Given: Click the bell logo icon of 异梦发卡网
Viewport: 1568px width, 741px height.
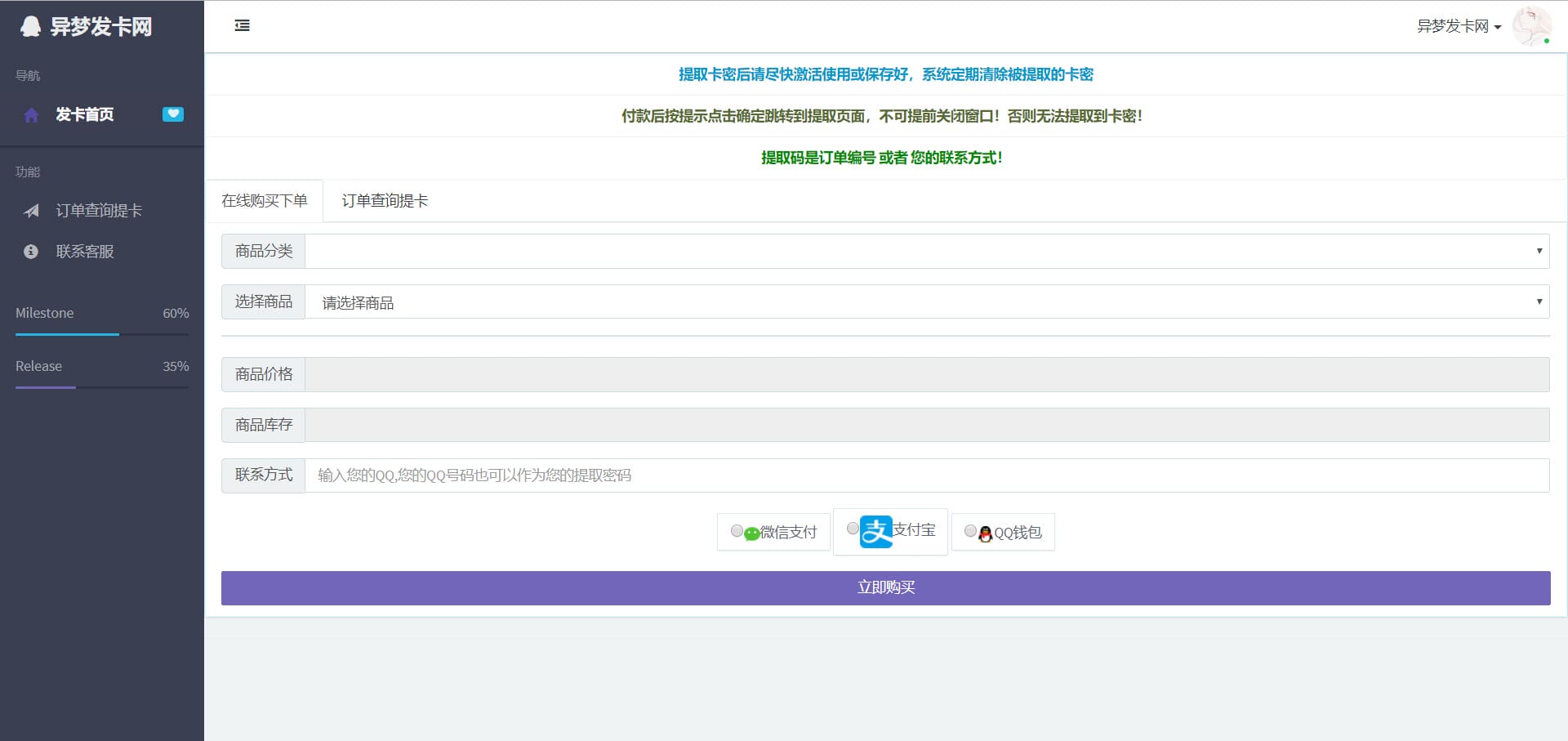Looking at the screenshot, I should click(x=30, y=27).
